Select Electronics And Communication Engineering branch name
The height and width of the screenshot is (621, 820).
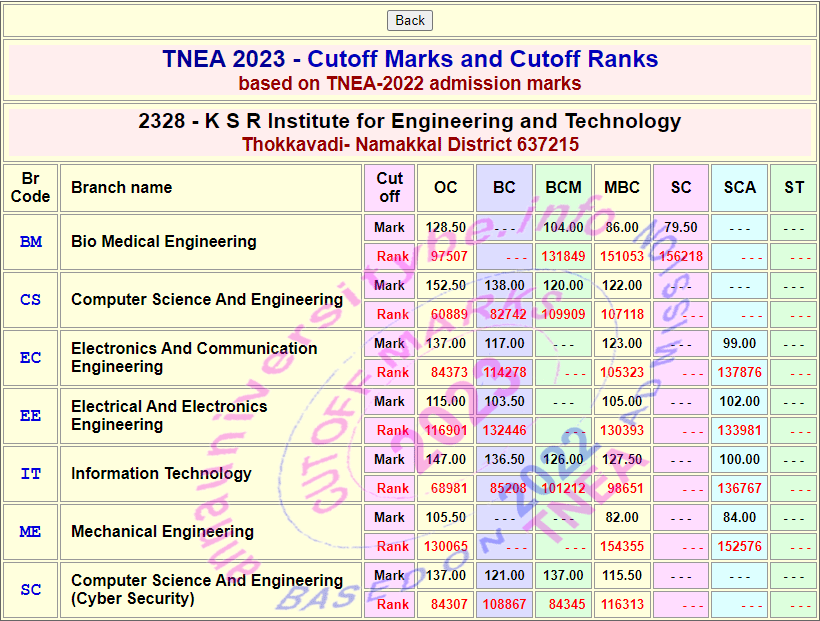click(194, 358)
